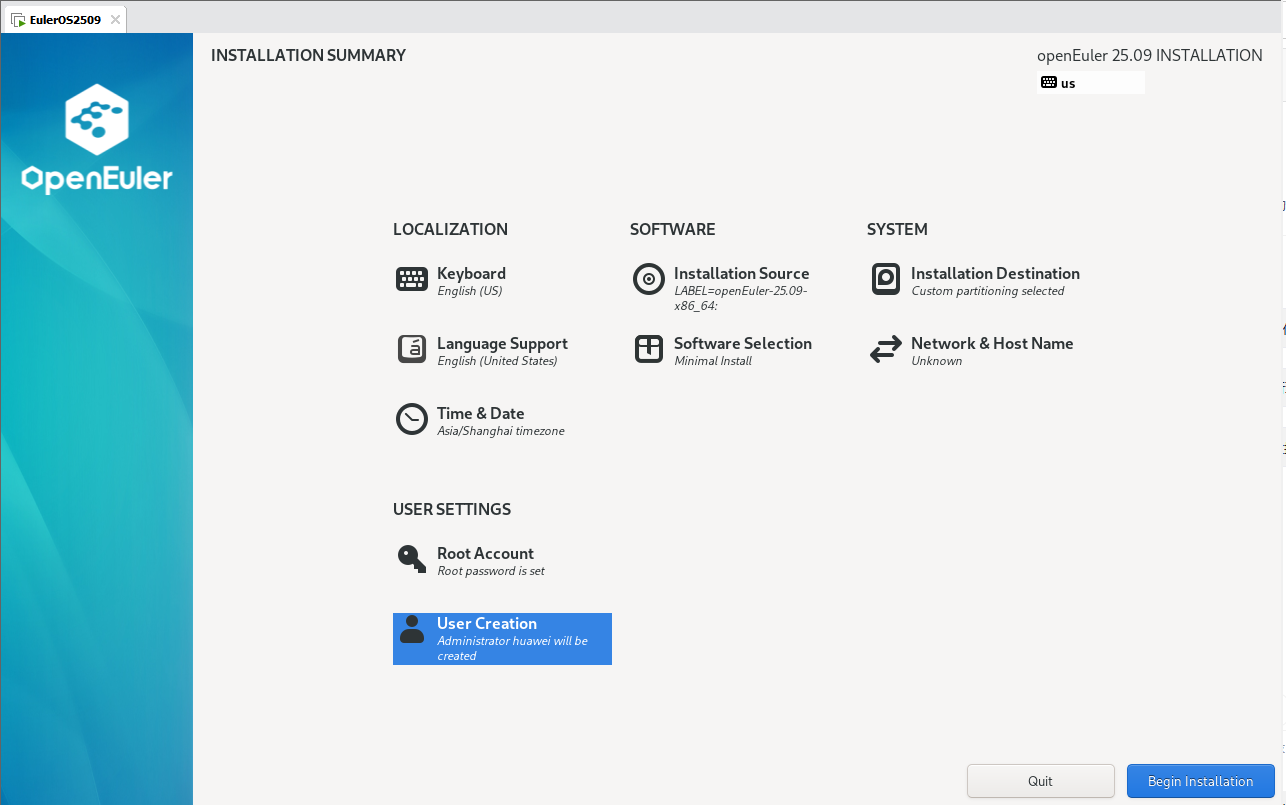Click the Installation Source disc icon
1286x805 pixels.
[649, 279]
